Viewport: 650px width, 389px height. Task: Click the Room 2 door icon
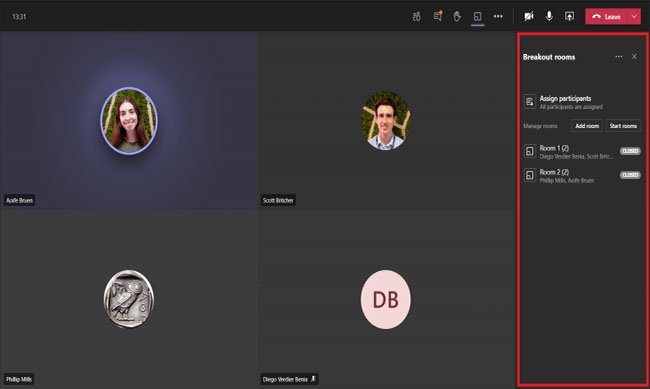tap(530, 175)
